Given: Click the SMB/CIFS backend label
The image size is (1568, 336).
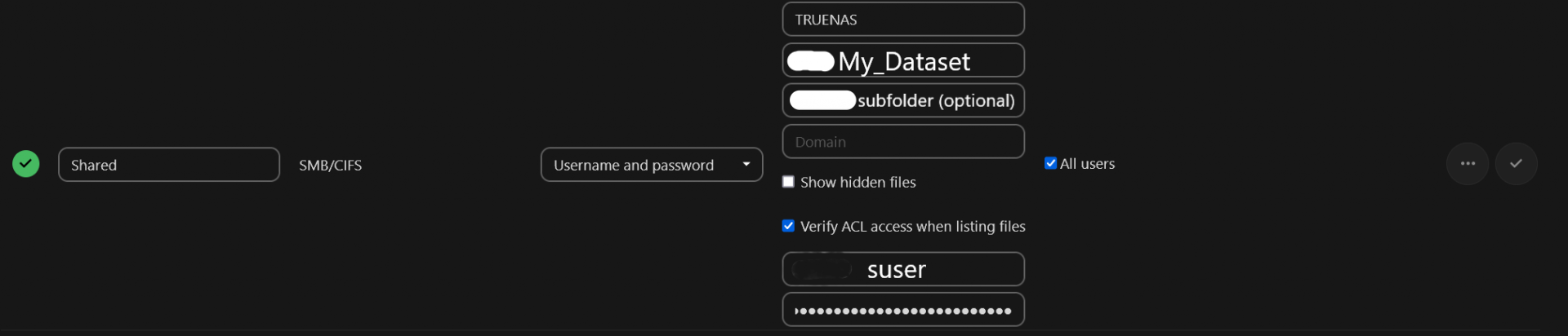Looking at the screenshot, I should [x=330, y=166].
